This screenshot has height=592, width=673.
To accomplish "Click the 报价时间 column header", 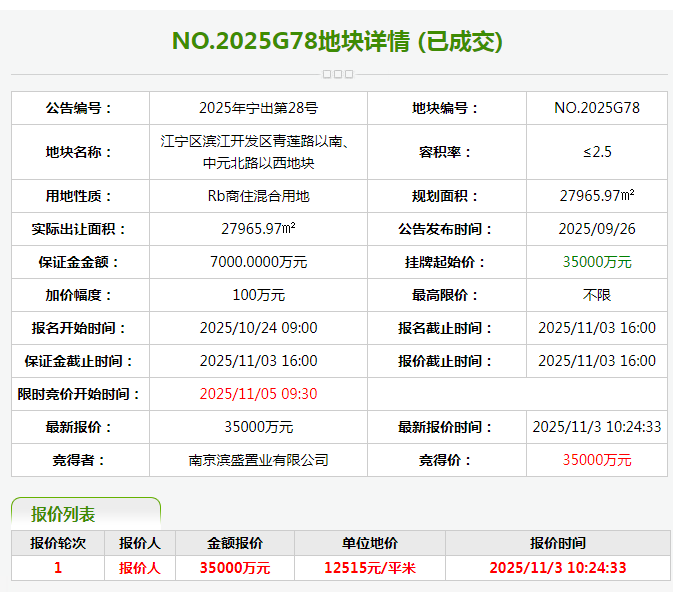I will tap(557, 543).
